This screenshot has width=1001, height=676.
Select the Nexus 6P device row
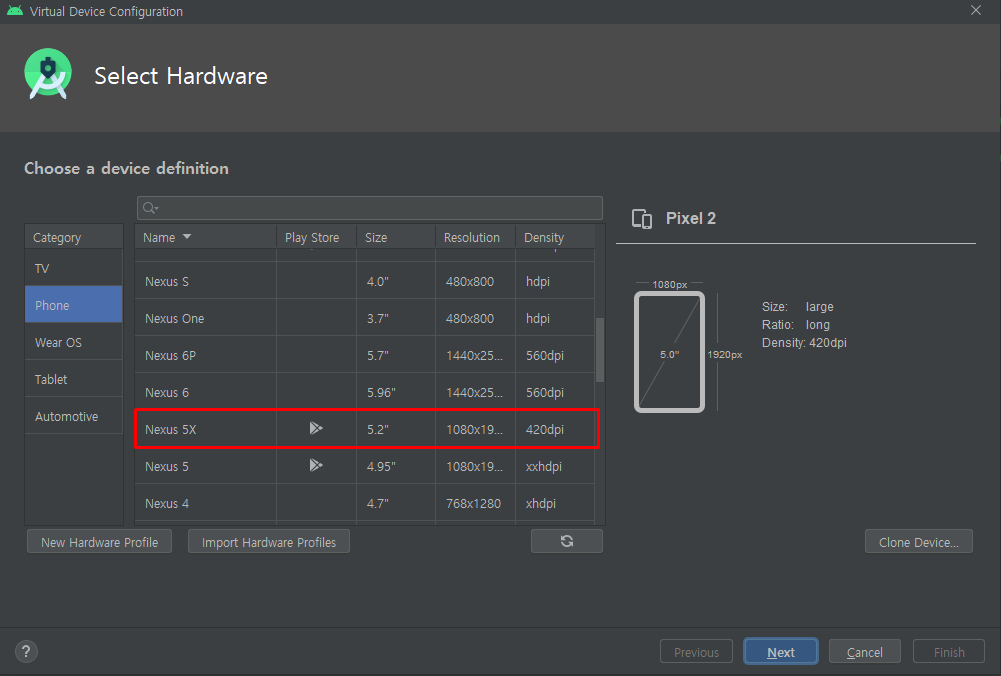[365, 355]
